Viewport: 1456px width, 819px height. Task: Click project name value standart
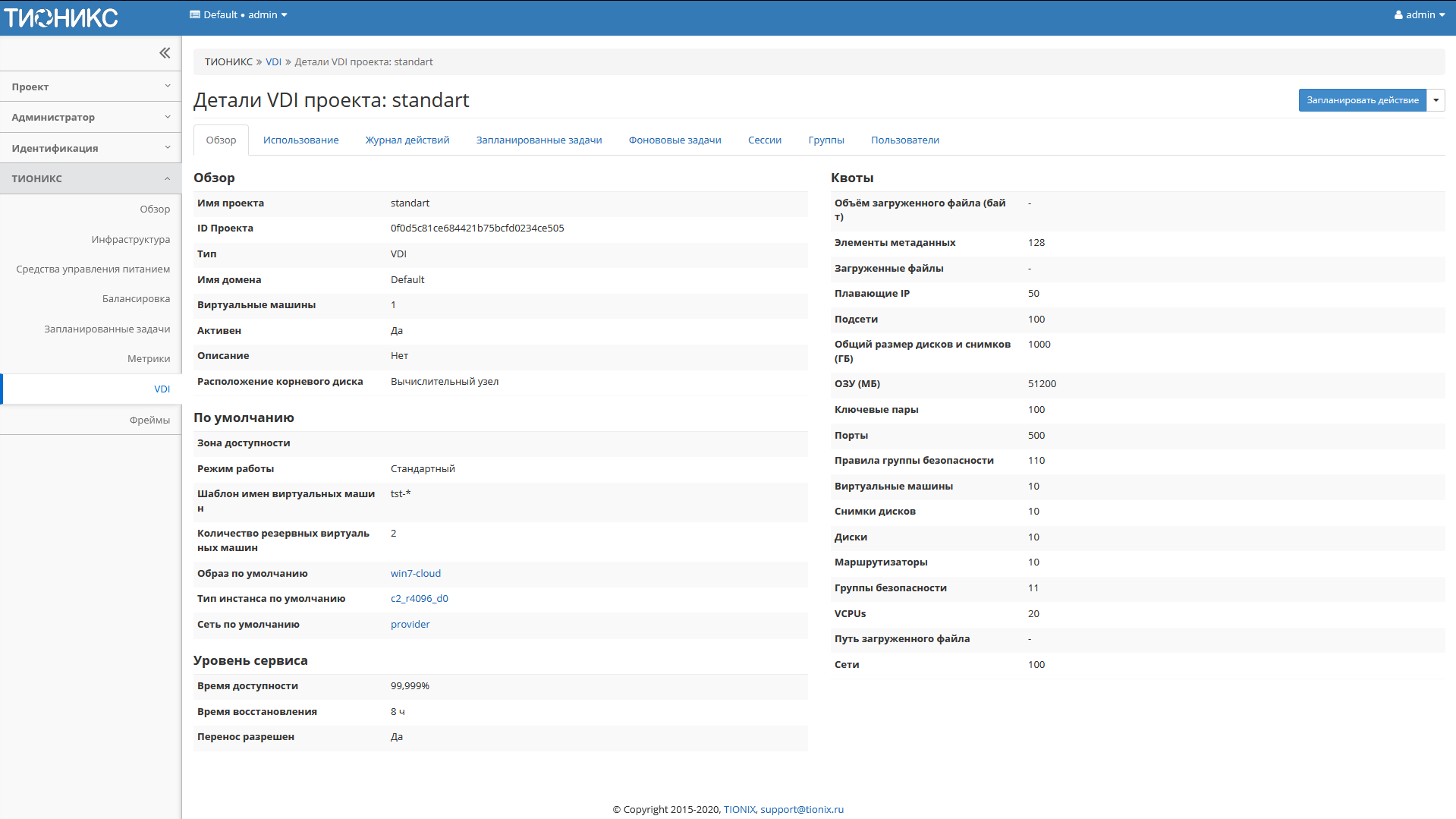(410, 203)
